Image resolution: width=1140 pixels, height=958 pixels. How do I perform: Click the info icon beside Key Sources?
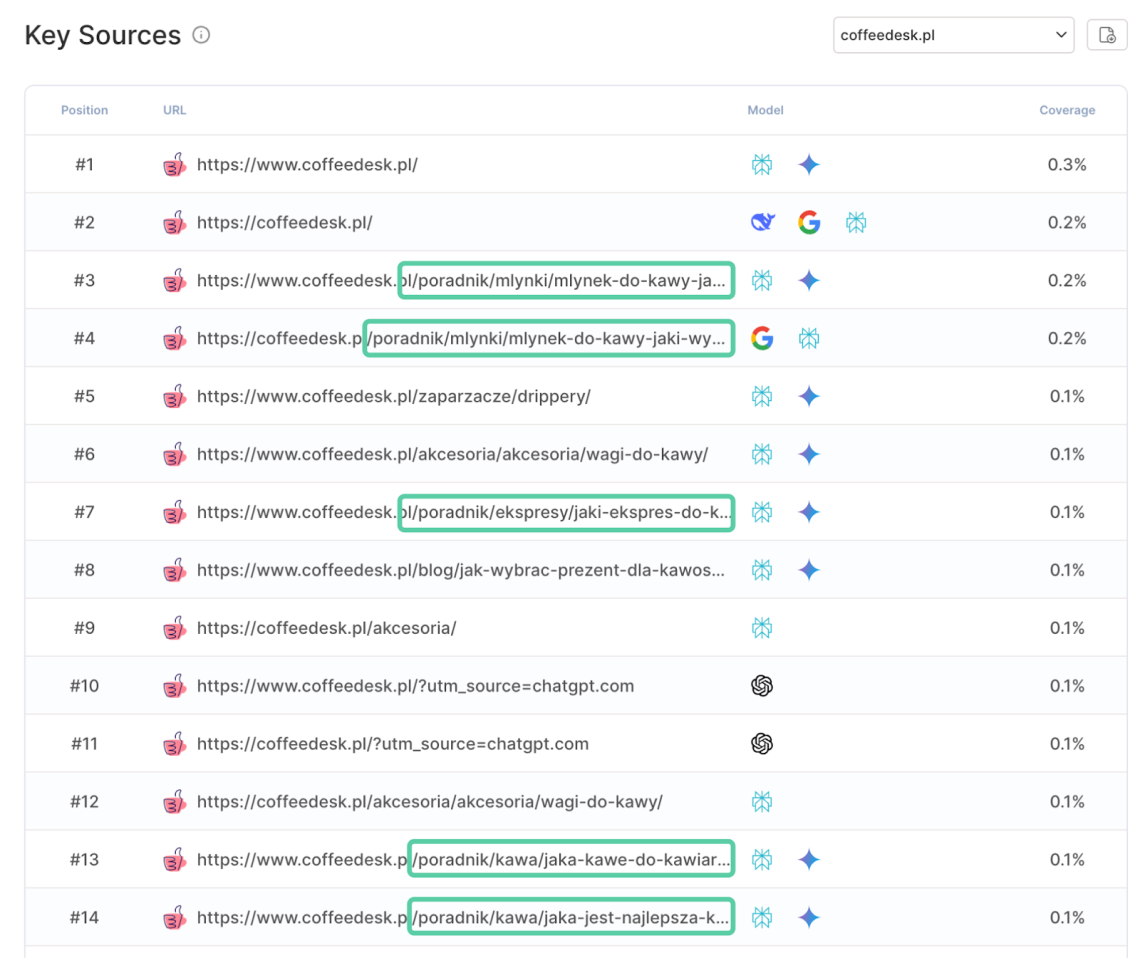pos(201,36)
